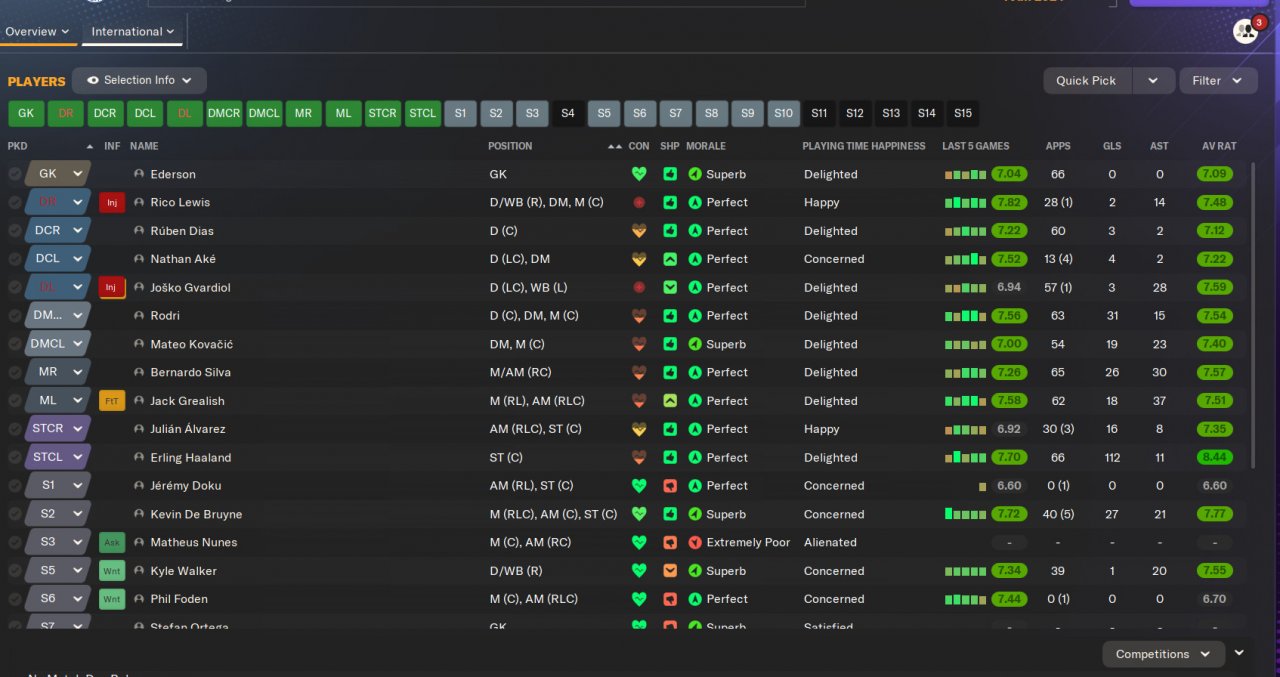The width and height of the screenshot is (1280, 677).
Task: Sort by the POSITION column header
Action: point(510,146)
